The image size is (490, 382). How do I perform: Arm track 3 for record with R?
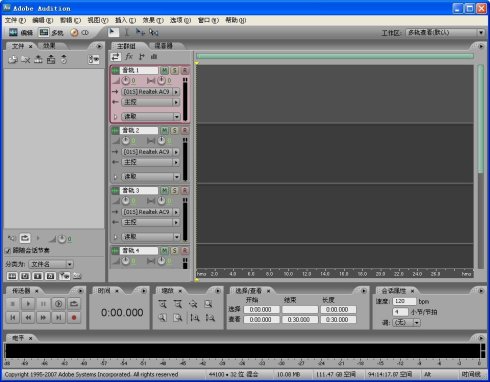[184, 190]
